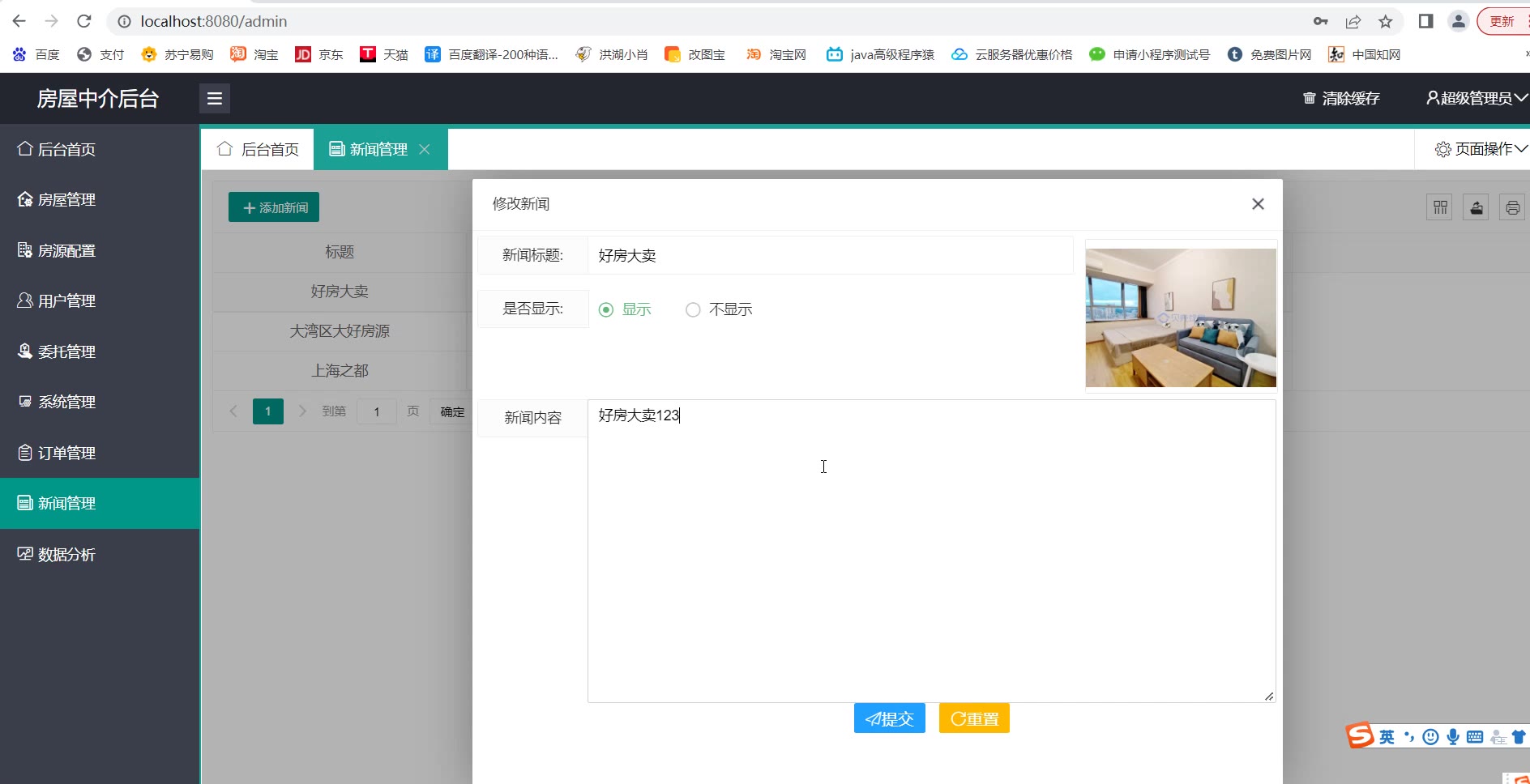Click the blue 提交 button
The width and height of the screenshot is (1530, 784).
[889, 718]
